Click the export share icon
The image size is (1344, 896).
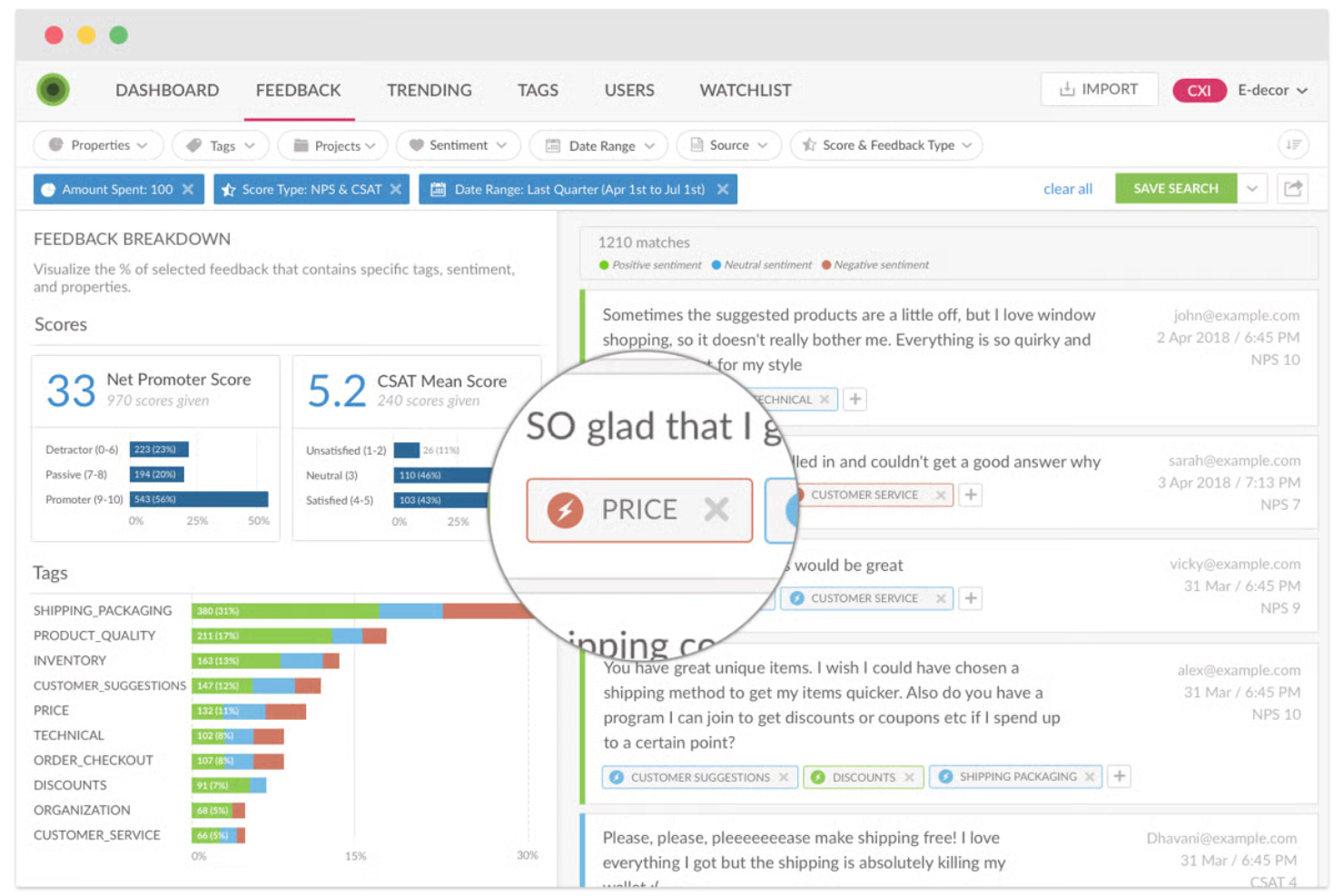click(1292, 189)
